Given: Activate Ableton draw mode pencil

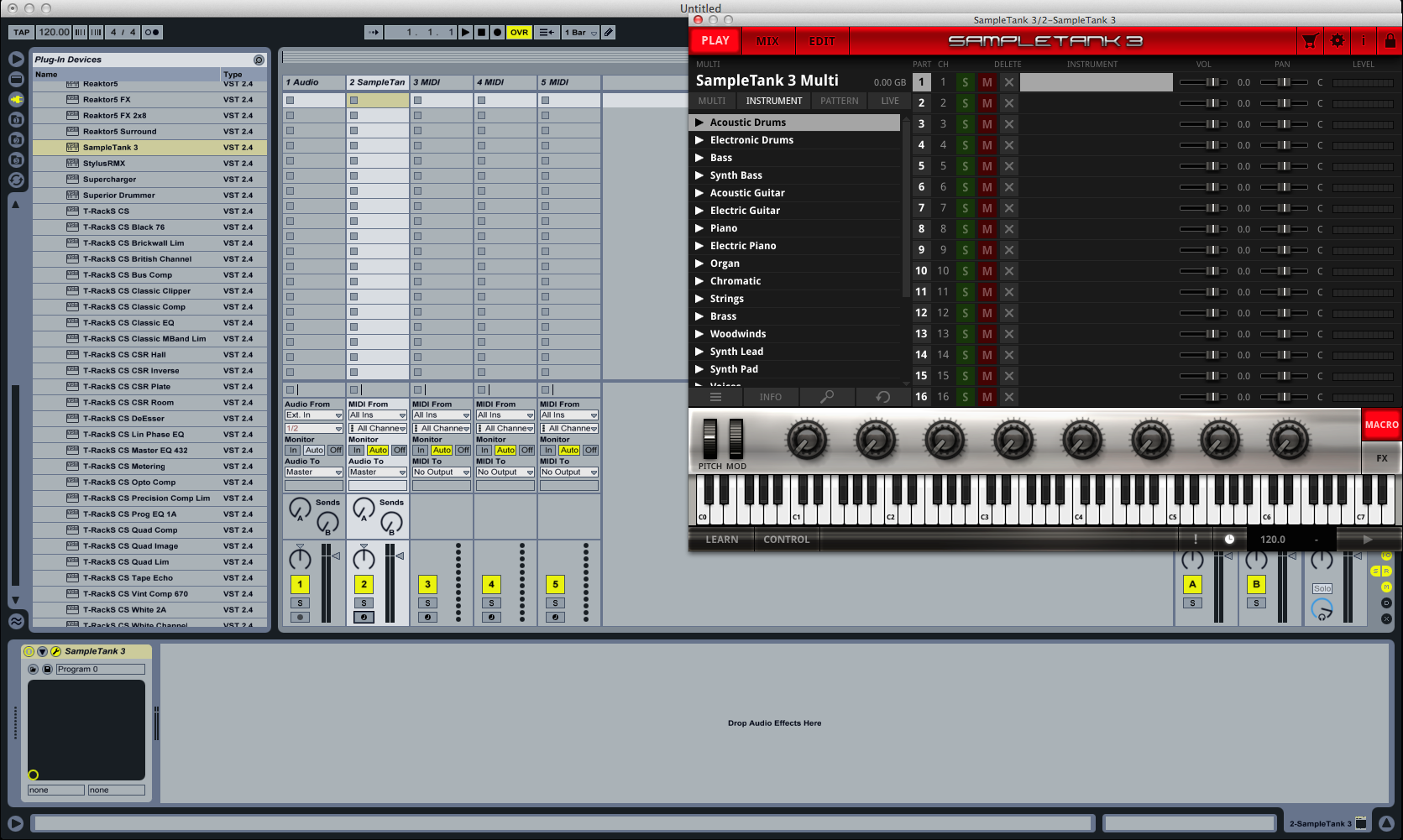Looking at the screenshot, I should (609, 32).
